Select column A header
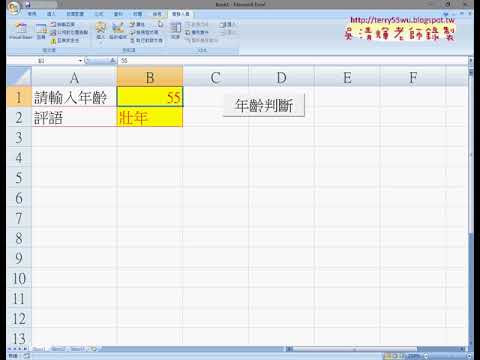480x360 pixels. tap(74, 77)
